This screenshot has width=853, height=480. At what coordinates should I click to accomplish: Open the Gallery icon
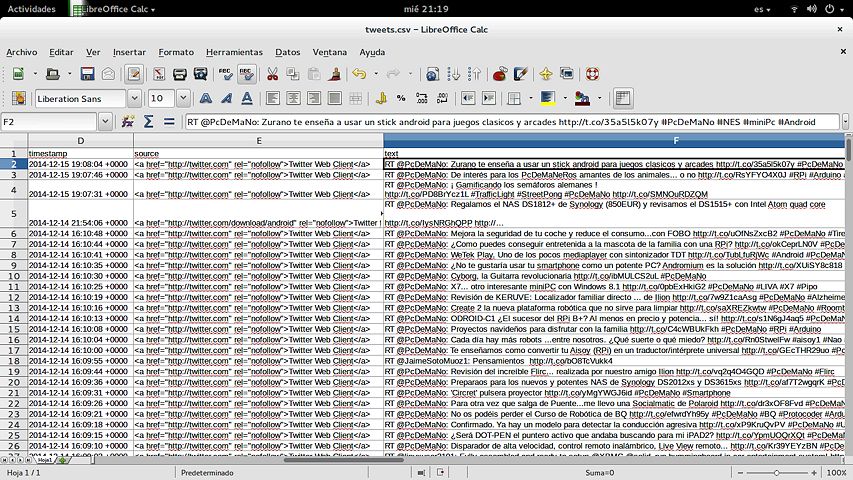coord(567,74)
